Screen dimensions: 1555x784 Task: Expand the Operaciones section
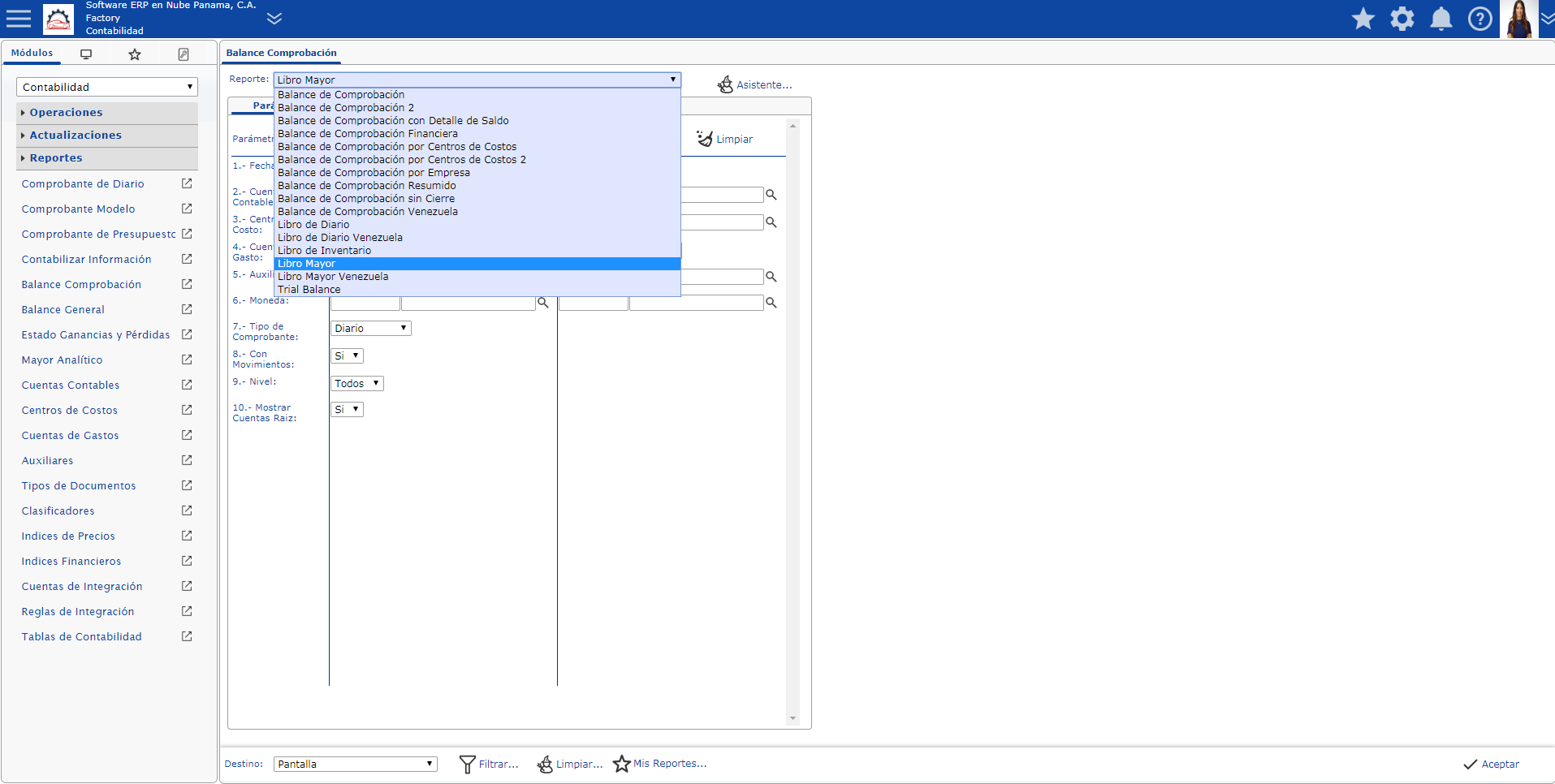coord(107,112)
